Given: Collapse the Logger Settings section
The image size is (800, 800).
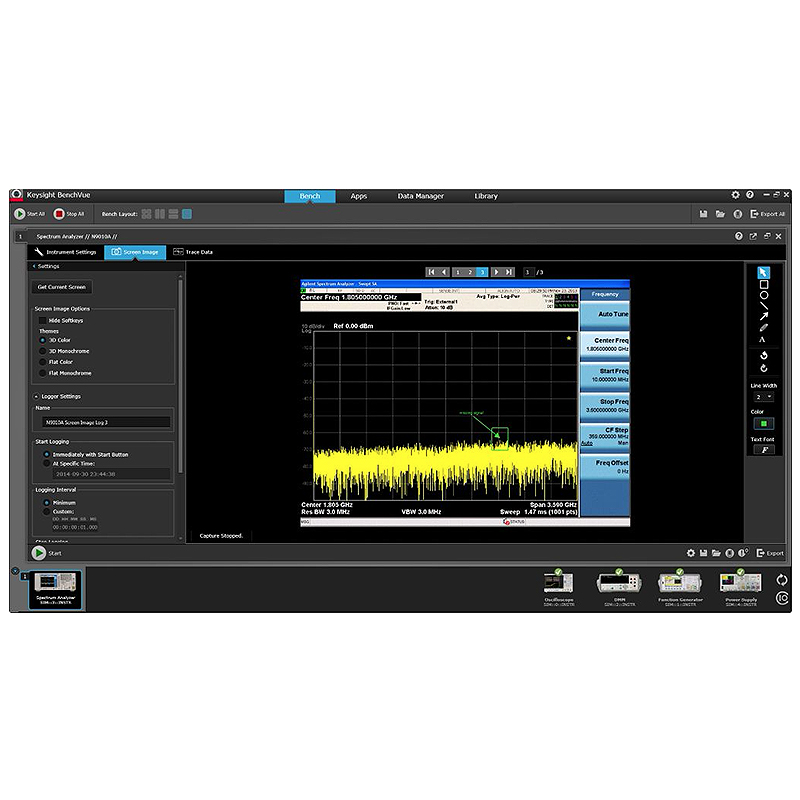Looking at the screenshot, I should 36,396.
